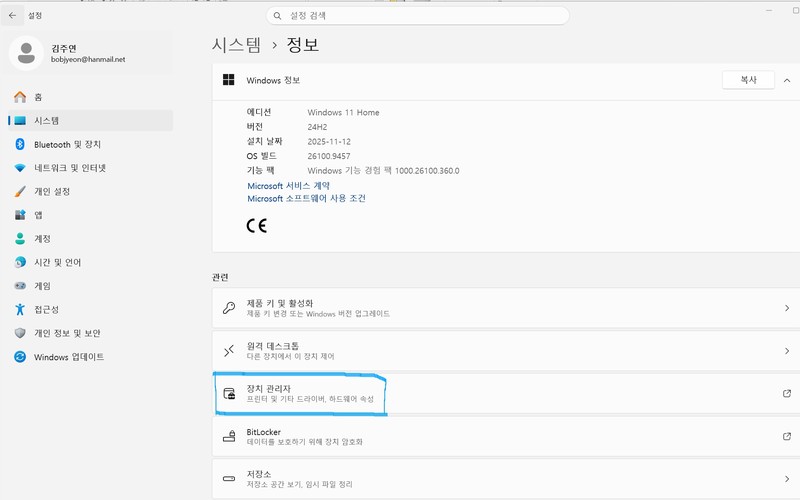The image size is (800, 500).
Task: Click the Home house icon in sidebar
Action: [20, 97]
